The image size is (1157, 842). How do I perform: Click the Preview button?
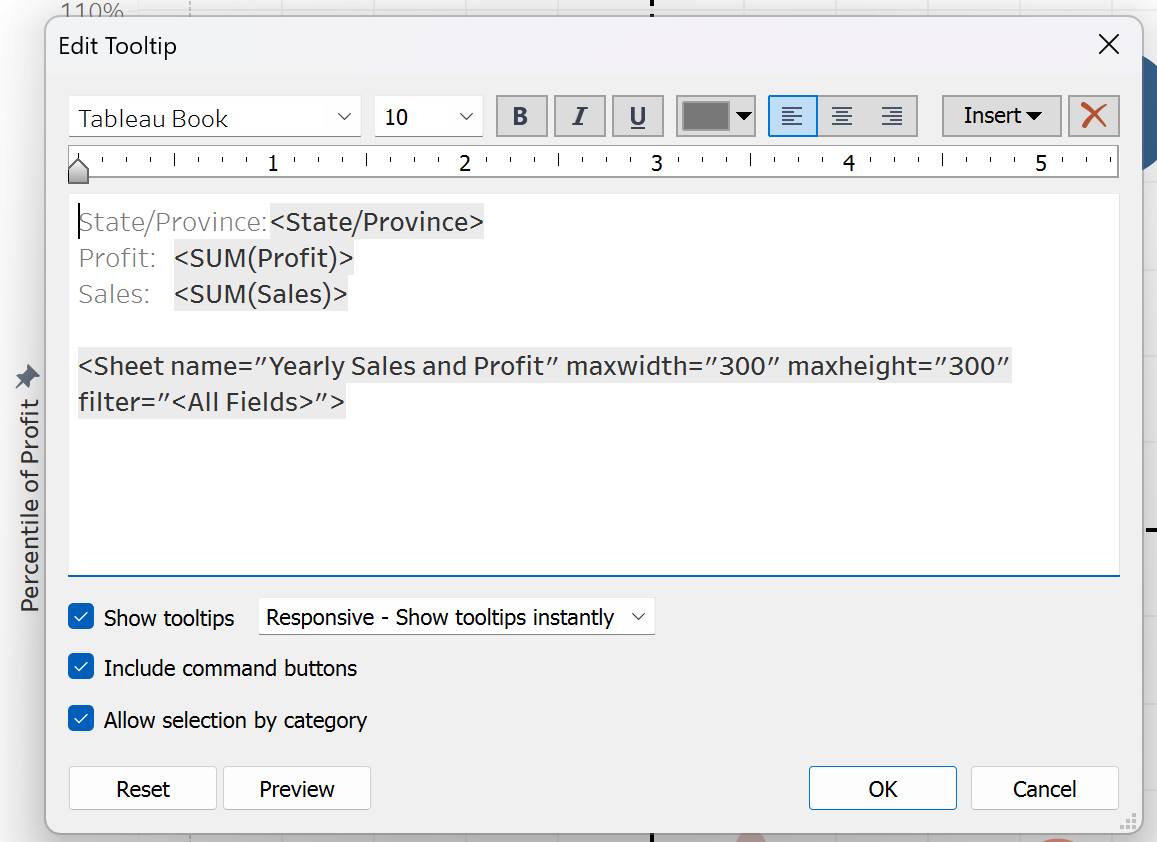click(x=296, y=789)
